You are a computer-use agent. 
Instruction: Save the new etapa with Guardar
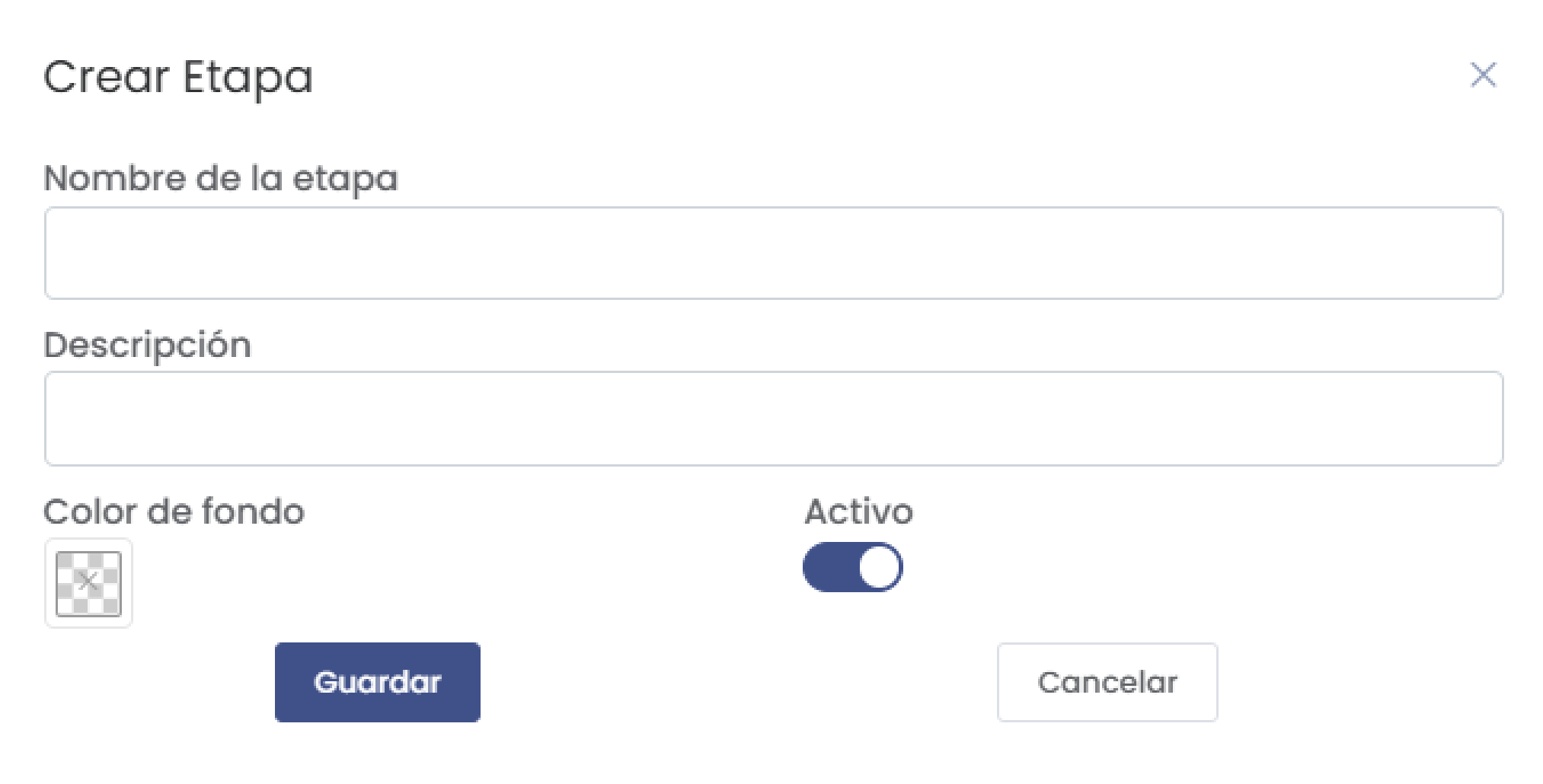click(378, 682)
